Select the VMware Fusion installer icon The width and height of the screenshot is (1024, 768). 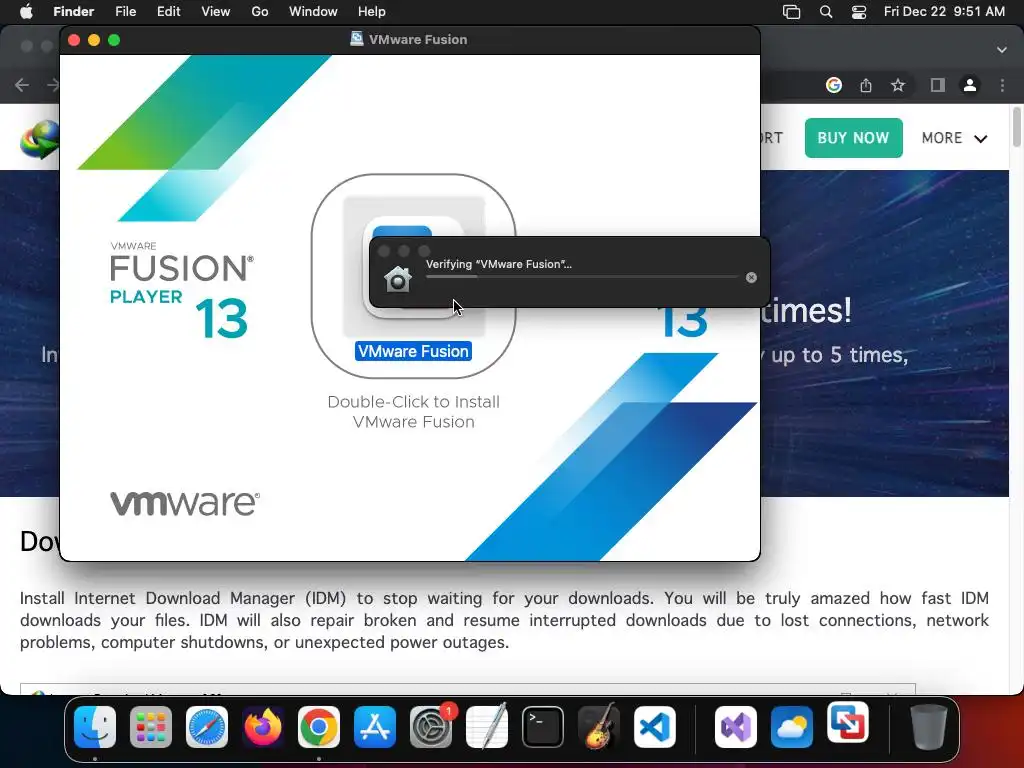pos(413,266)
